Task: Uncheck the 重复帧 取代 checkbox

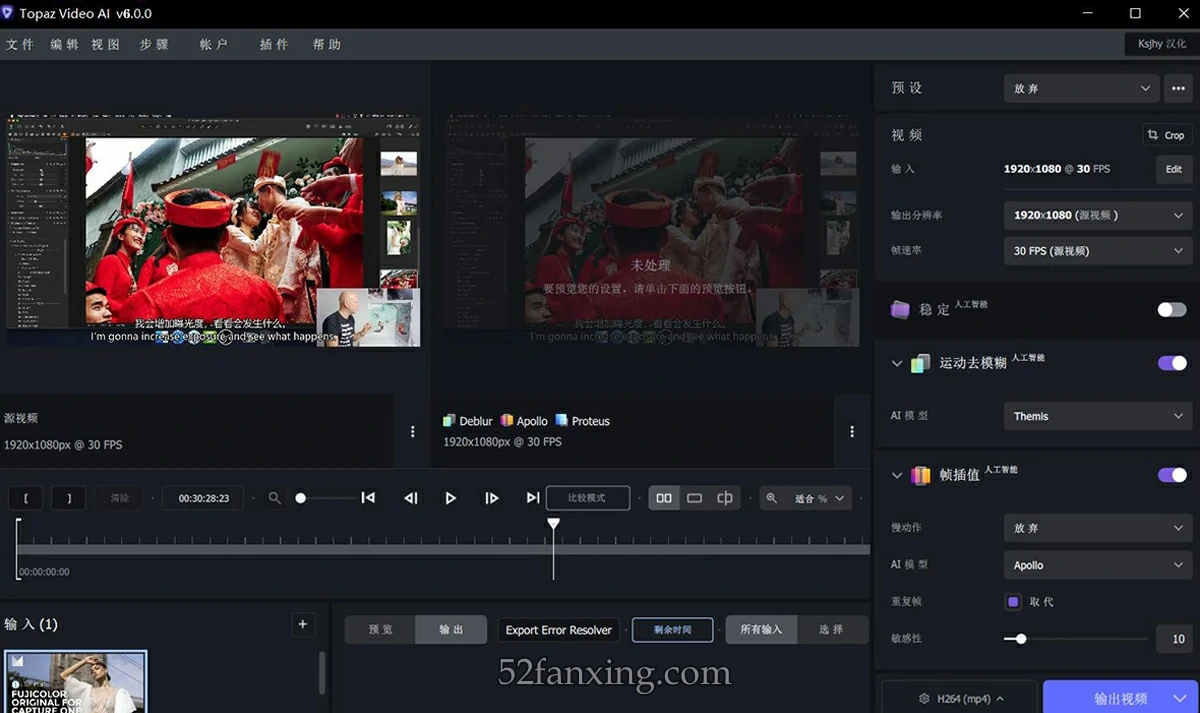Action: 1013,602
